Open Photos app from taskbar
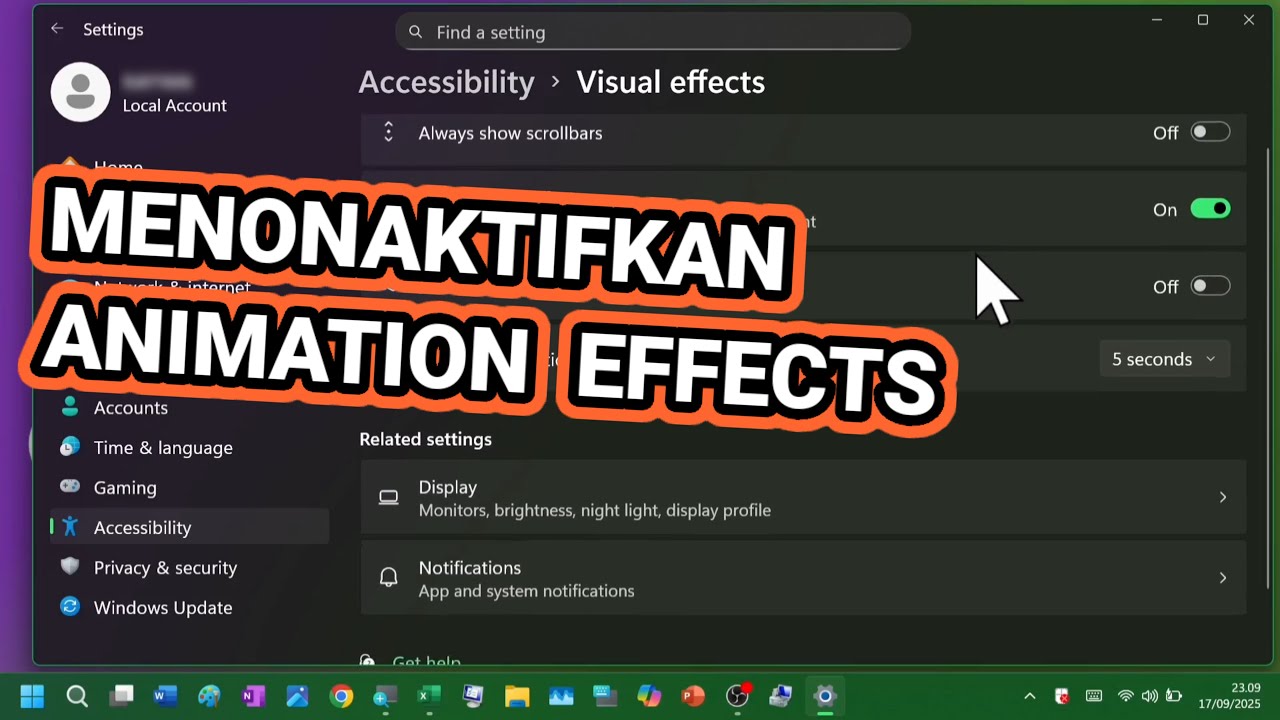Viewport: 1280px width, 720px height. click(297, 696)
